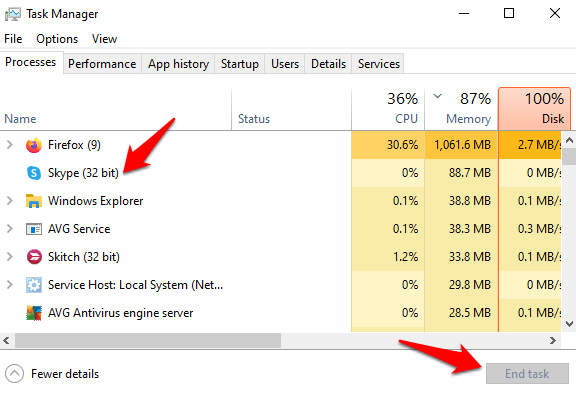
Task: Switch to the Startup tab
Action: (x=240, y=64)
